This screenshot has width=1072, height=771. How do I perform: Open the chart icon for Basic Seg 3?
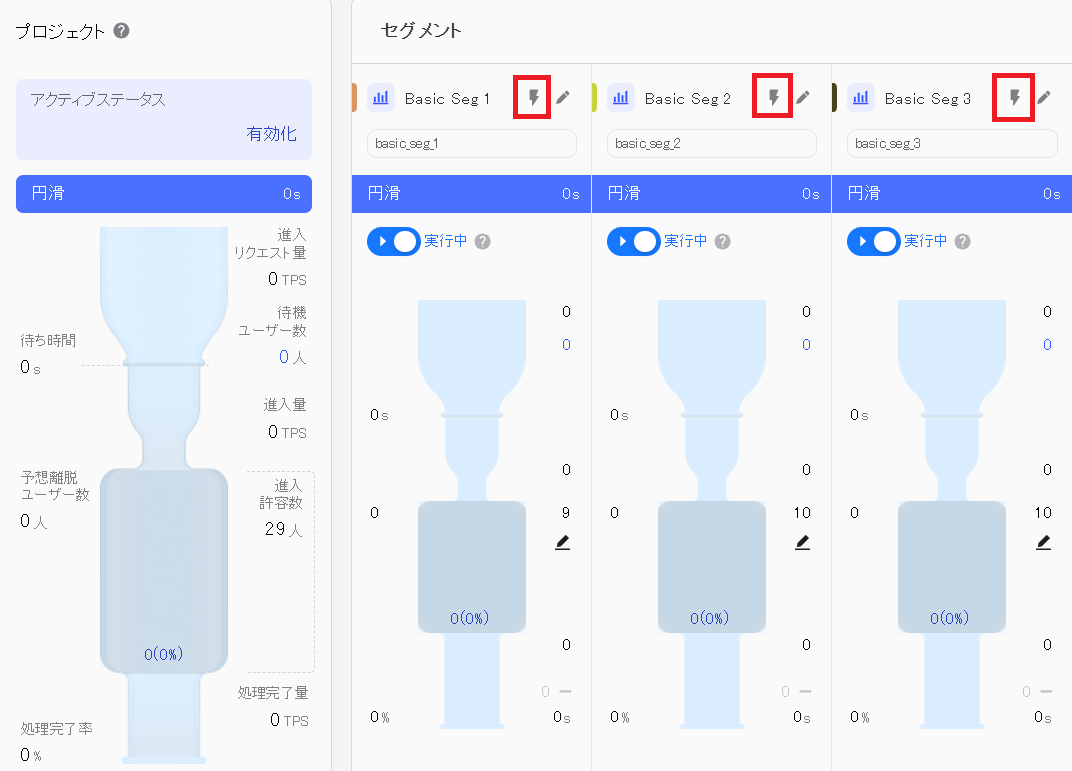click(861, 98)
